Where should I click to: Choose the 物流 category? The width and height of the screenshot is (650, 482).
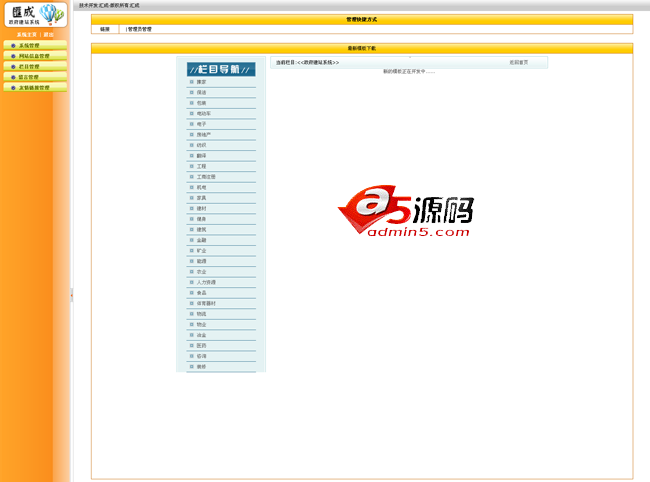[x=201, y=314]
